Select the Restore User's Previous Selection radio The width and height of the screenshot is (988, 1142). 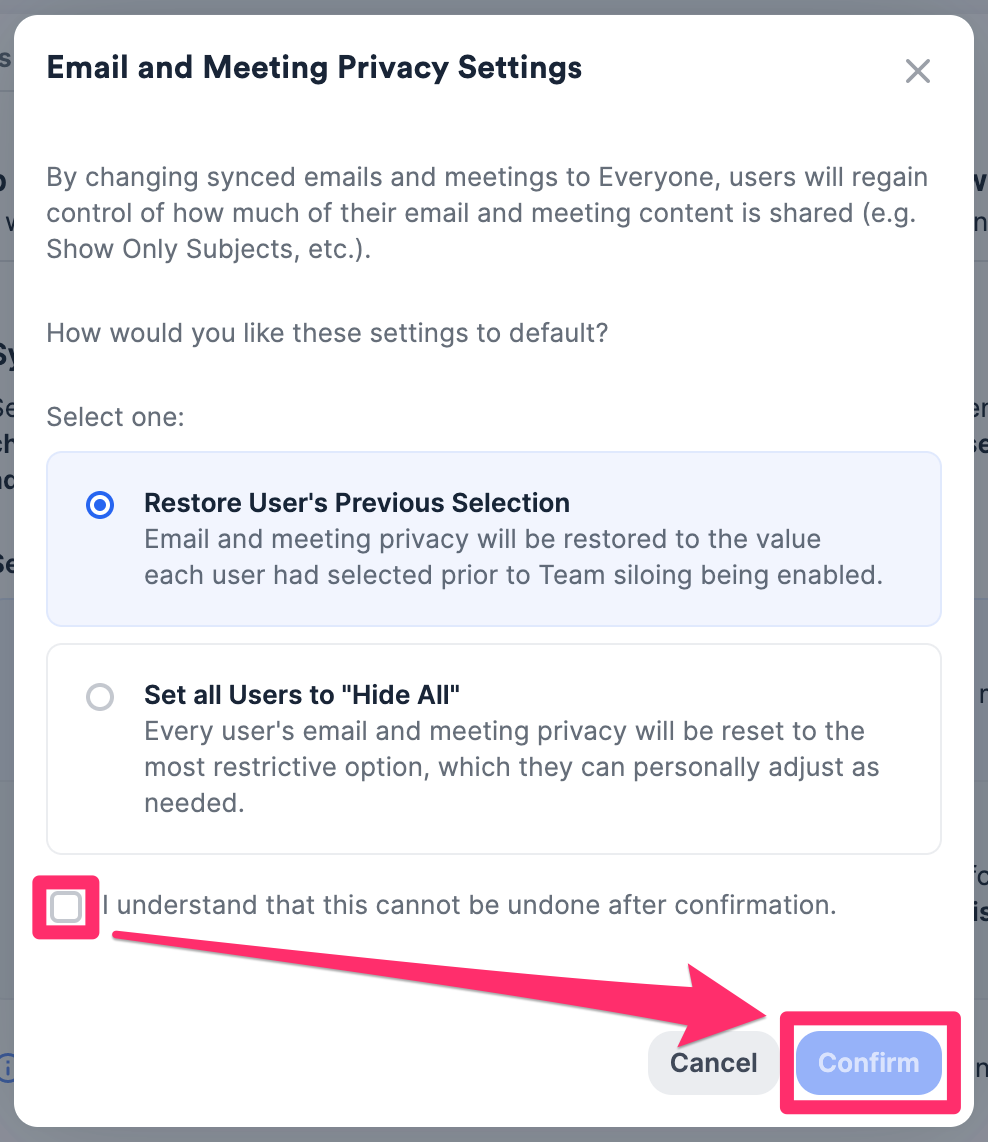[x=100, y=506]
